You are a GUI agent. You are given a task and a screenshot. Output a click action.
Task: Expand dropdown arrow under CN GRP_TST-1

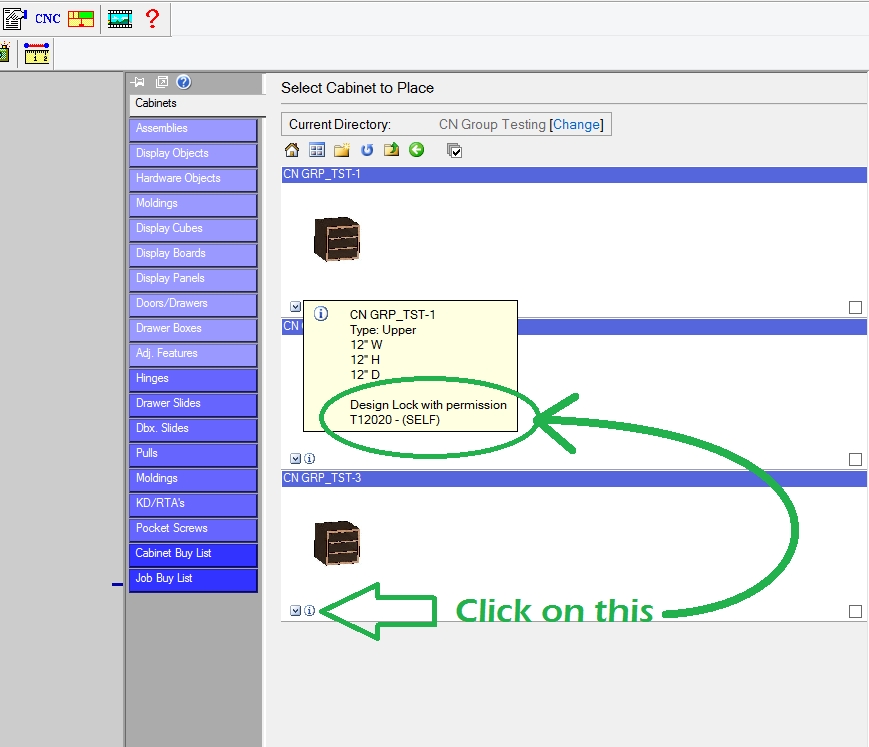pos(295,307)
